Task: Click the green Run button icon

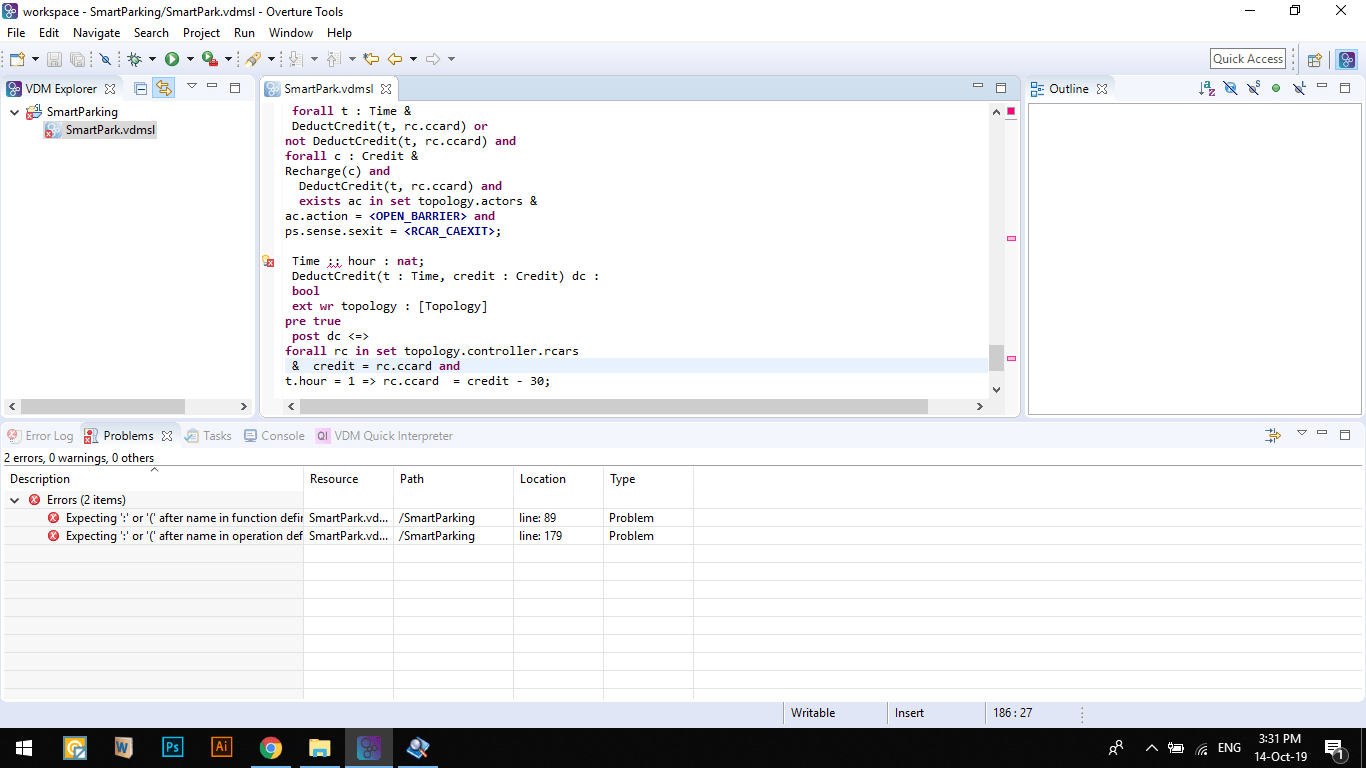Action: (x=172, y=59)
